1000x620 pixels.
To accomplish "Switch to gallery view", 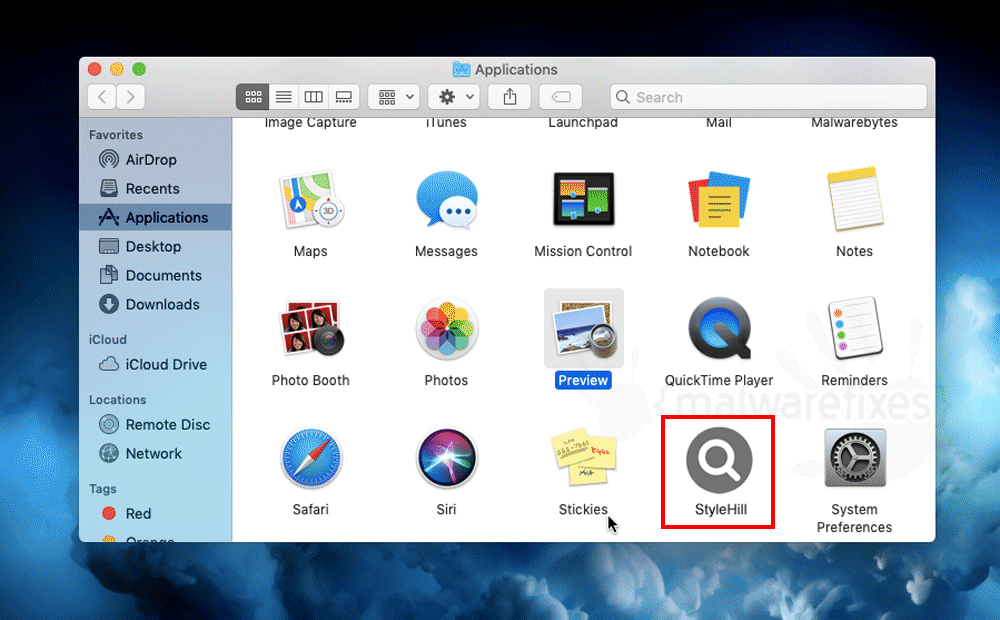I will pyautogui.click(x=344, y=97).
